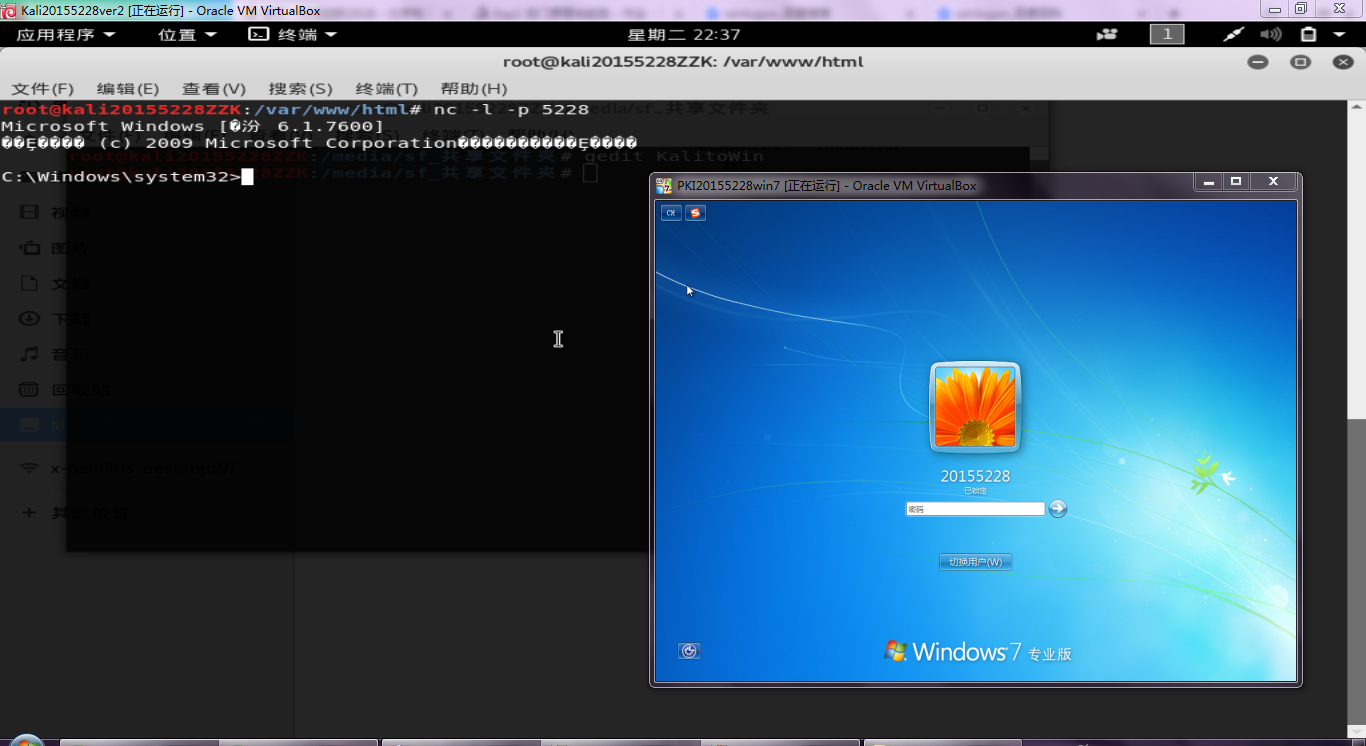Focus the 密码 password field
The width and height of the screenshot is (1366, 746).
pyautogui.click(x=975, y=509)
